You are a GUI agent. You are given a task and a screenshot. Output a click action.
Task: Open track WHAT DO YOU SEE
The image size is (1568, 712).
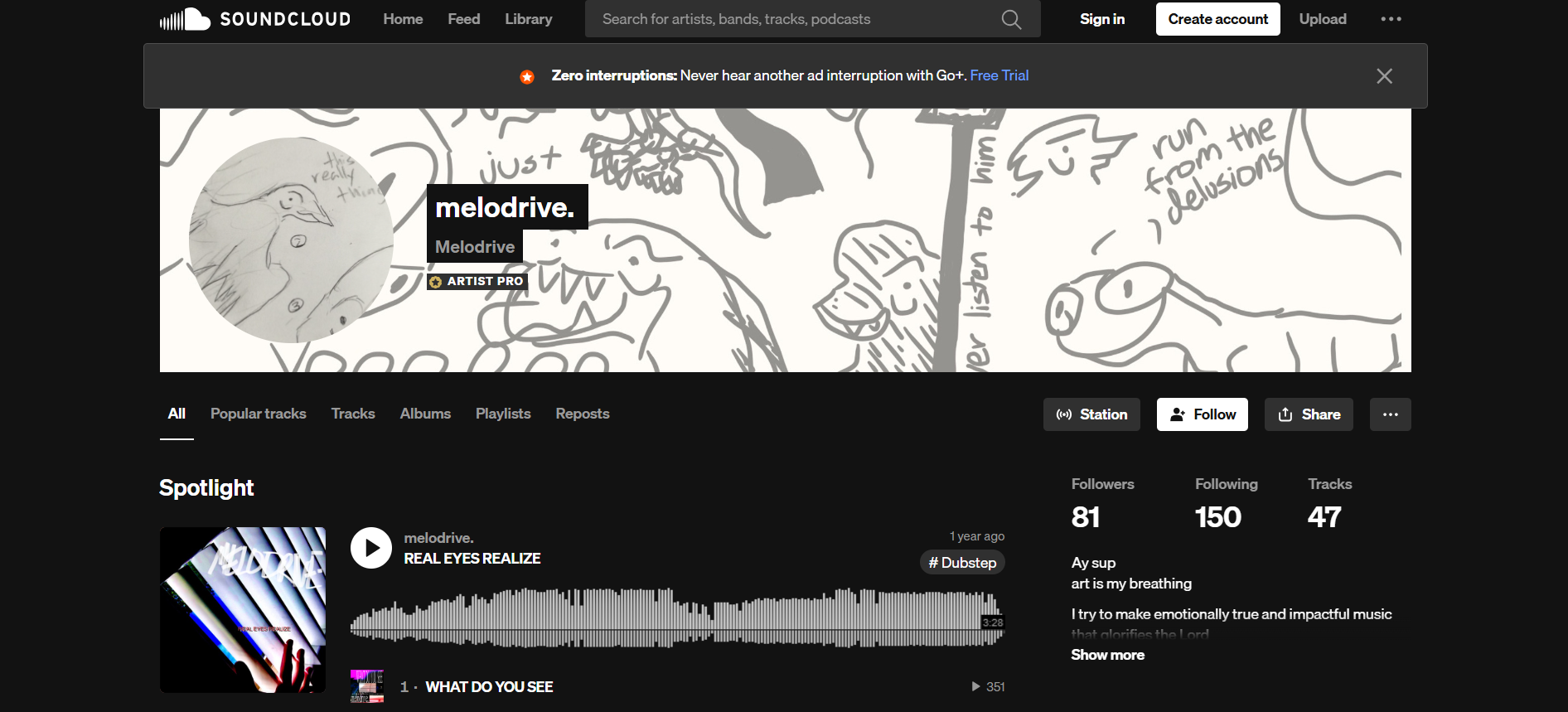tap(489, 687)
